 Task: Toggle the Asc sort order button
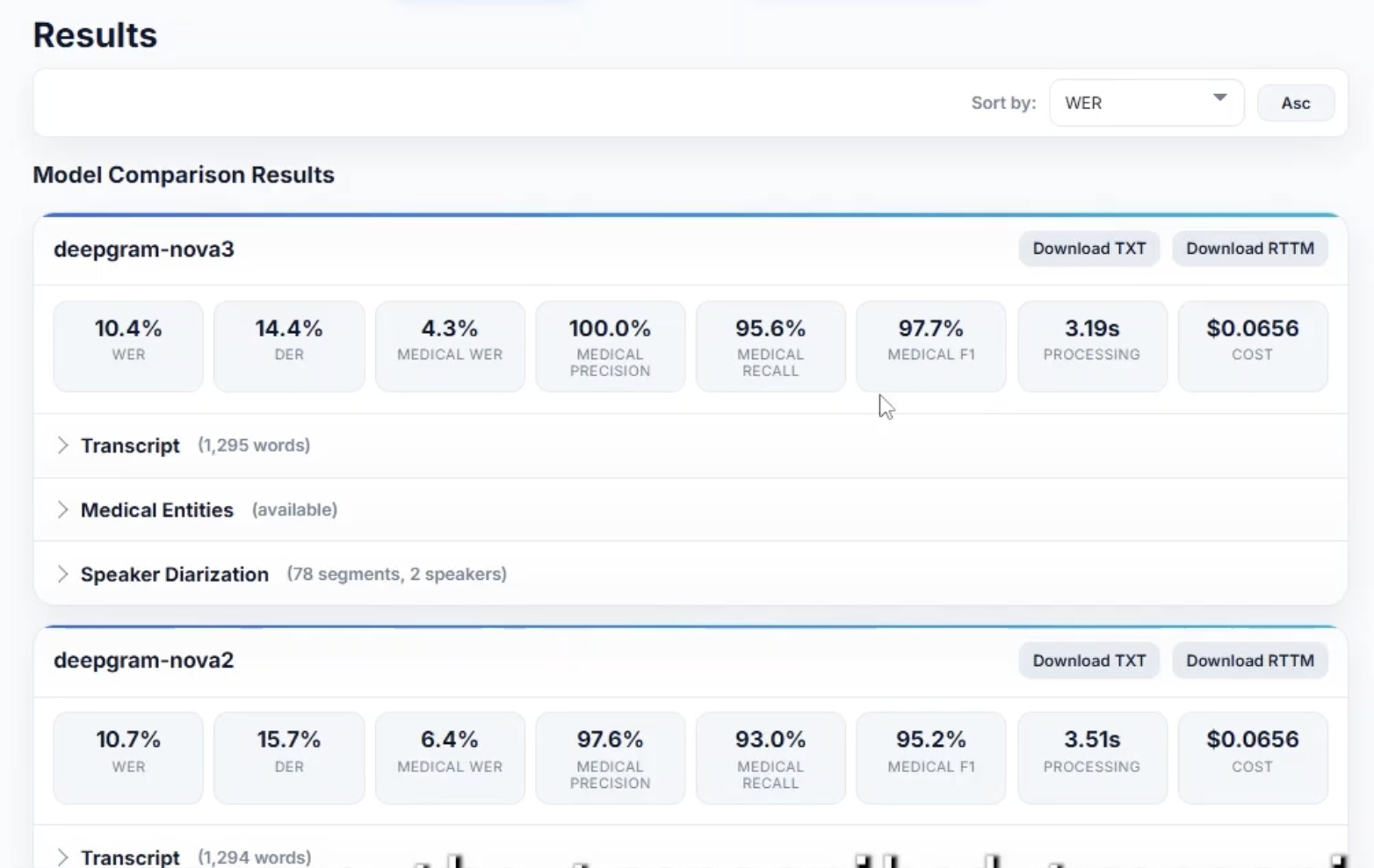pos(1296,103)
